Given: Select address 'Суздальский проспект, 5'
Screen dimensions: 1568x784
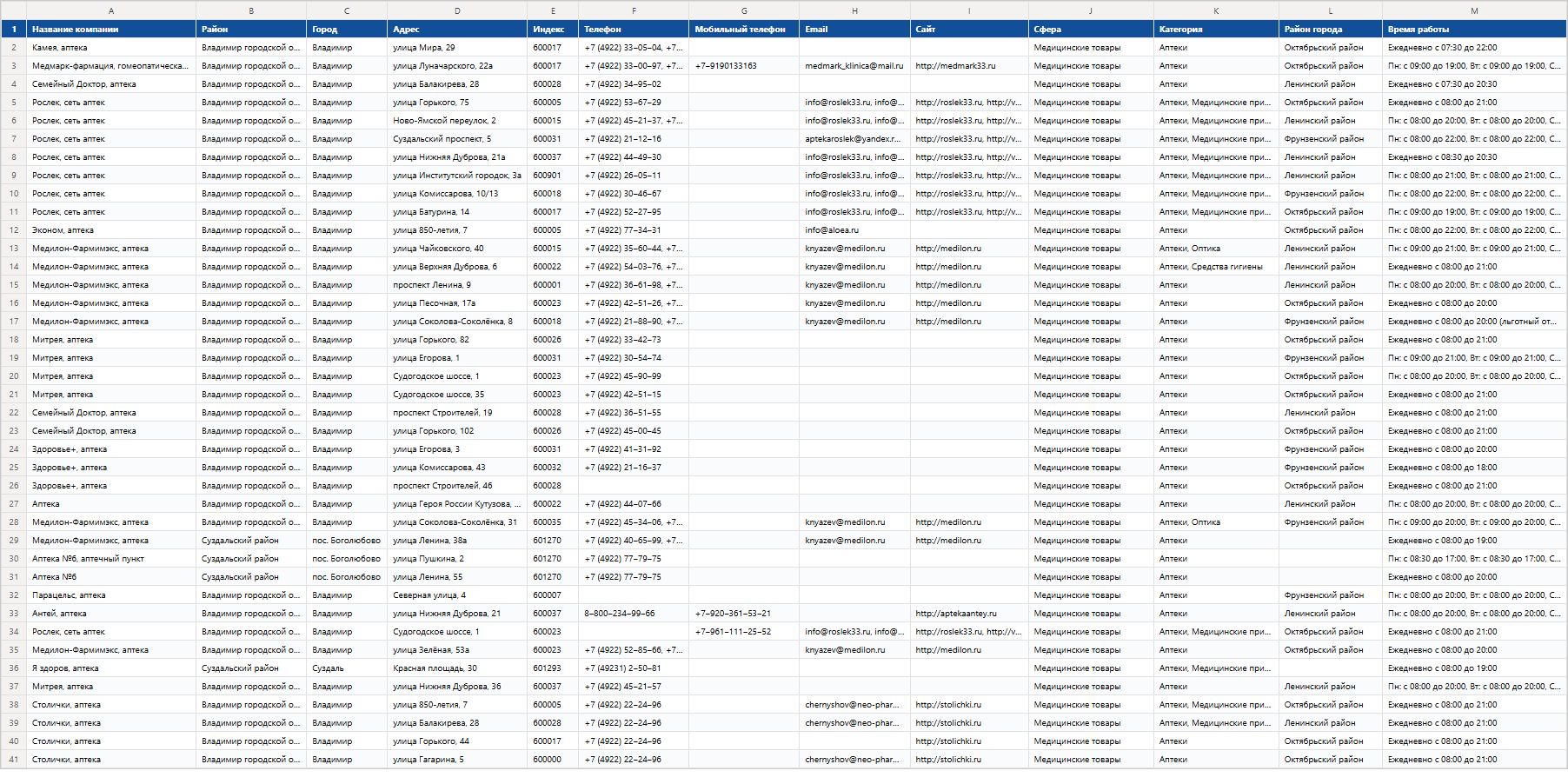Looking at the screenshot, I should coord(457,139).
